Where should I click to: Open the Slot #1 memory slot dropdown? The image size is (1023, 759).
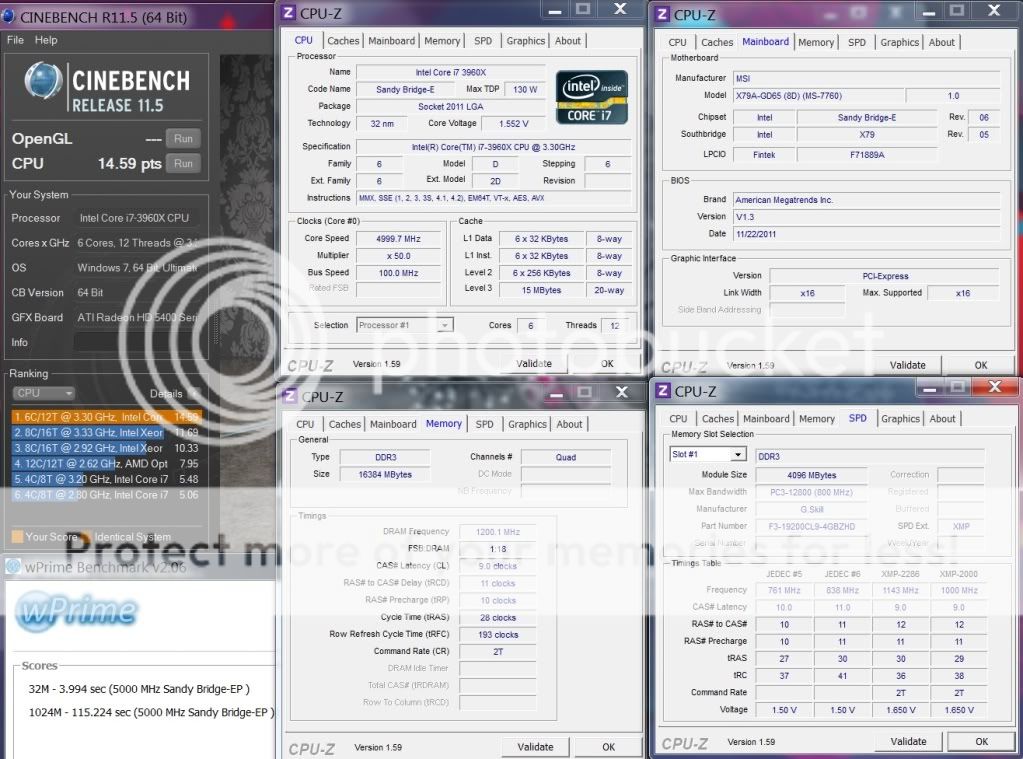click(x=708, y=455)
